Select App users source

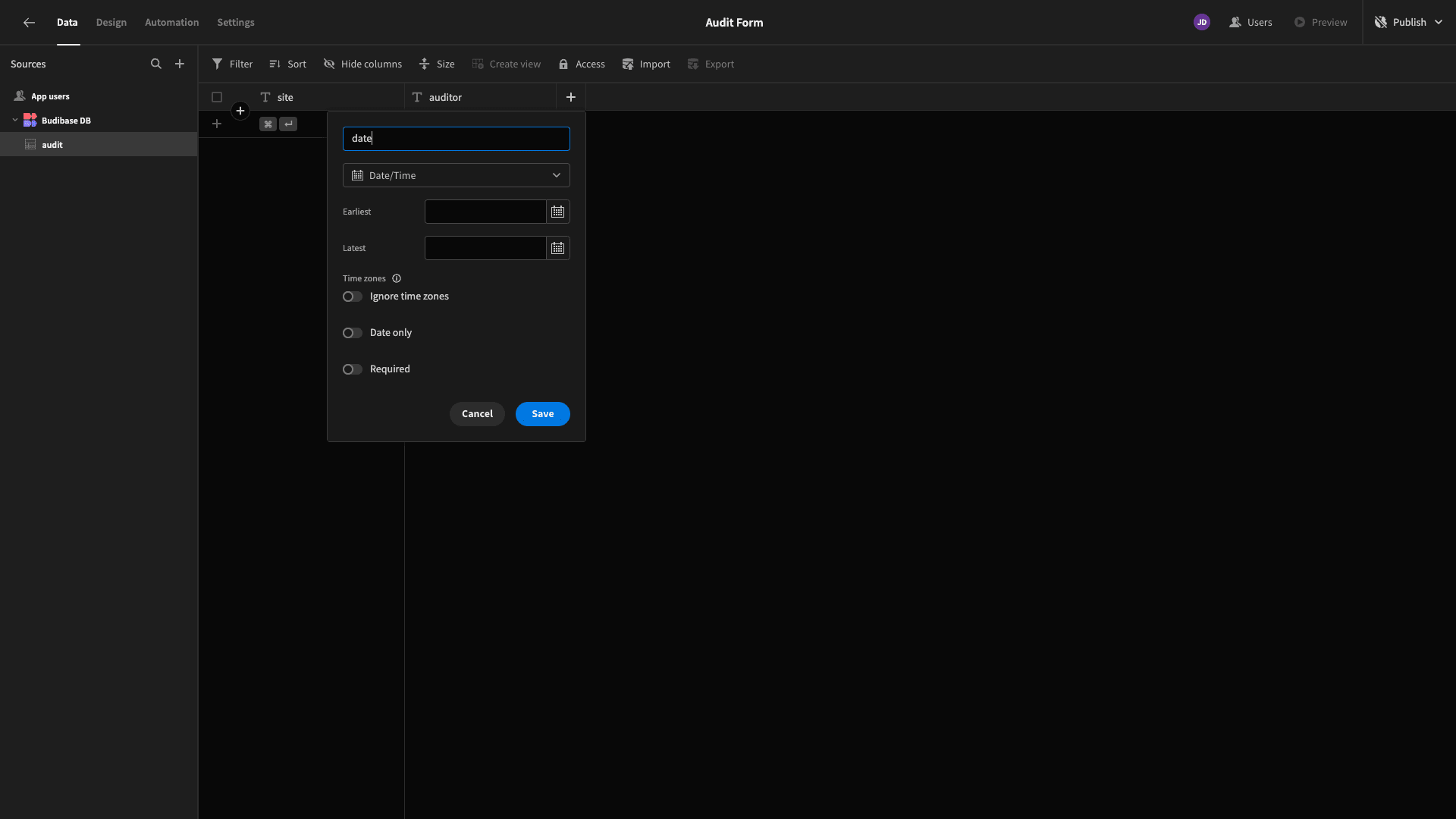99,96
